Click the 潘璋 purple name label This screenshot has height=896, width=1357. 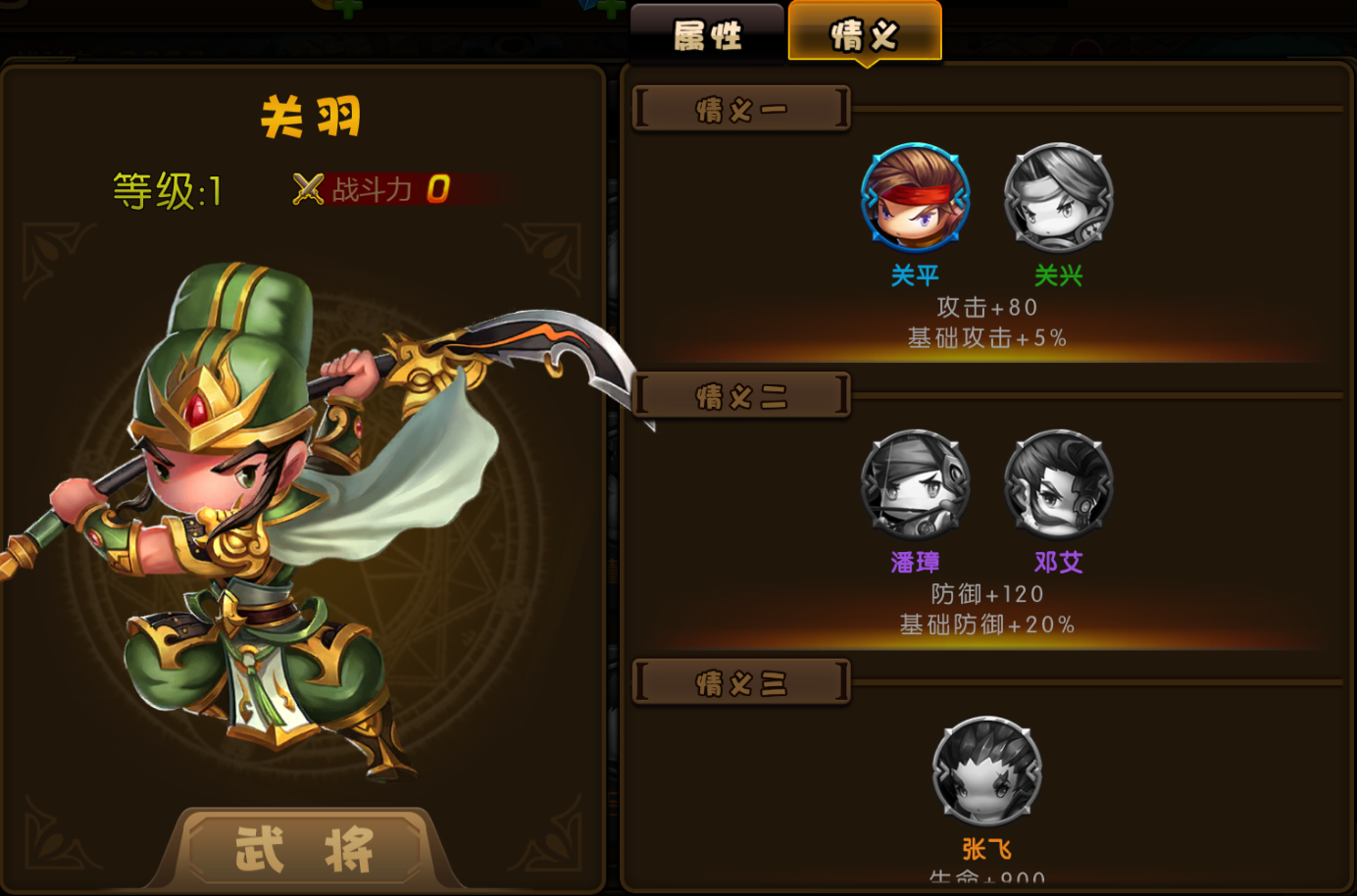point(915,562)
